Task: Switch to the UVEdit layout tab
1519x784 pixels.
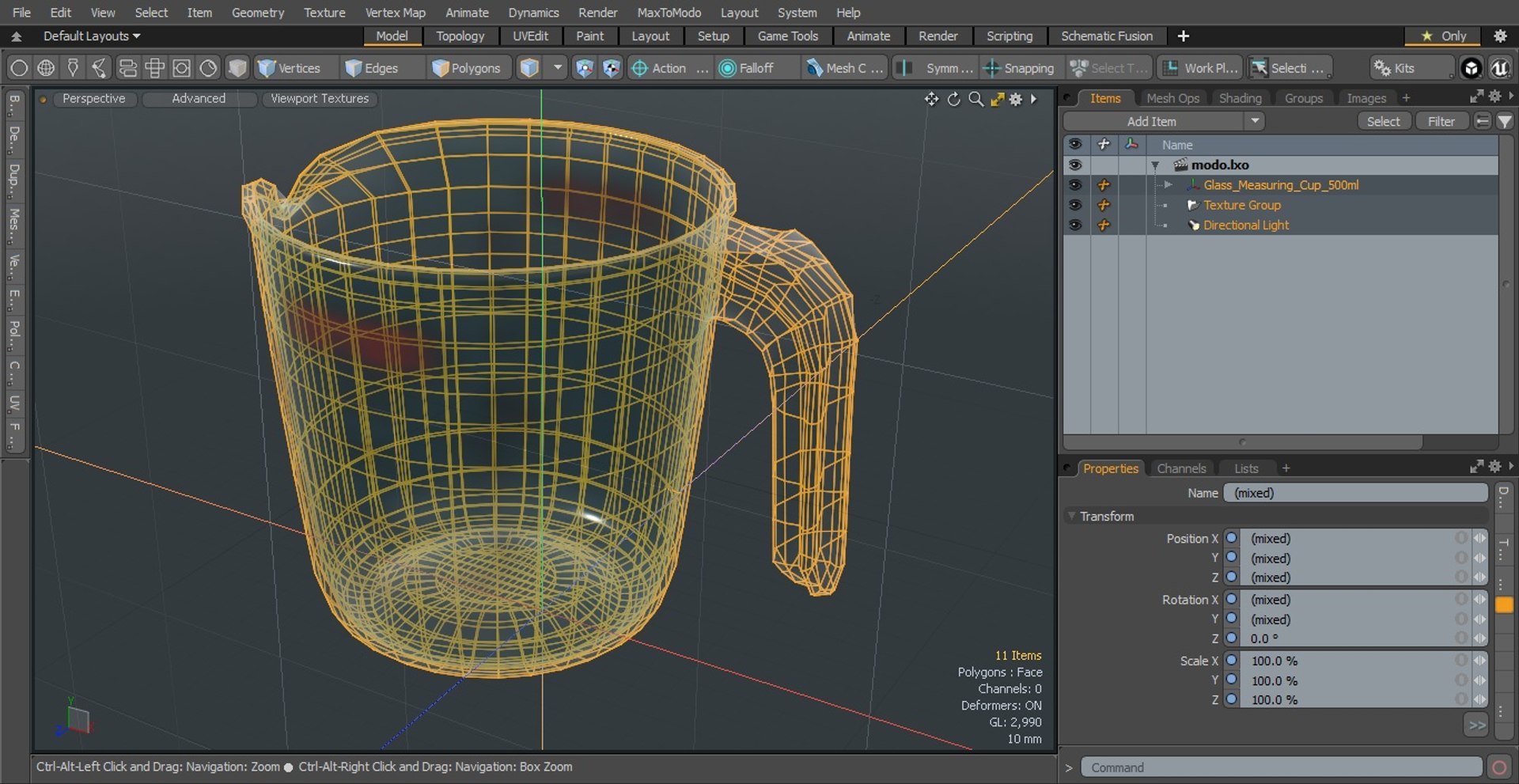Action: pos(530,36)
